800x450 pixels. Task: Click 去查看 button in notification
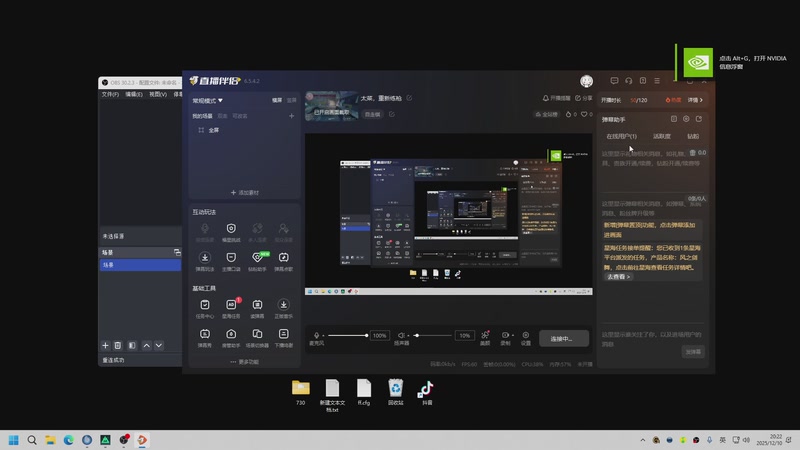618,277
